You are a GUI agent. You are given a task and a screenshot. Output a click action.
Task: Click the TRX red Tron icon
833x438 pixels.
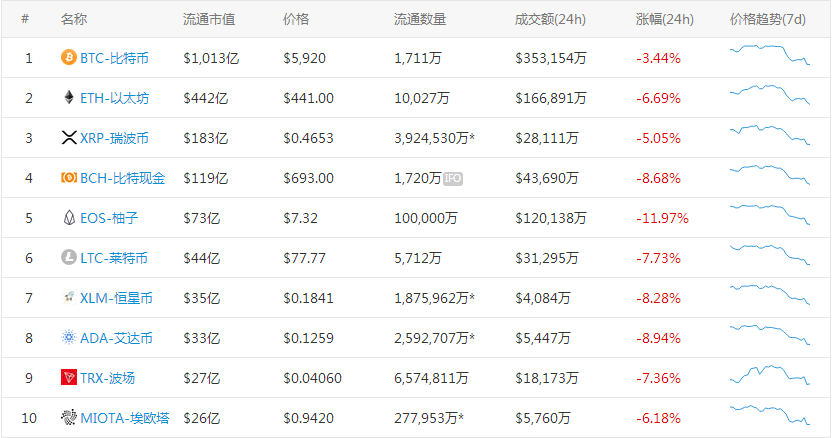click(69, 377)
